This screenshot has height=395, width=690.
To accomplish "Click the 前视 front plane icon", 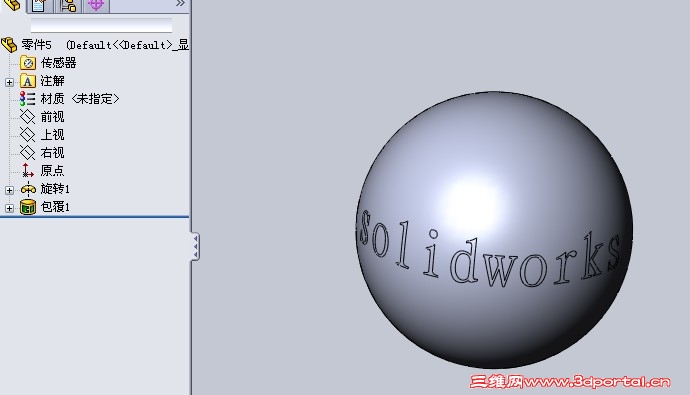I will [27, 117].
